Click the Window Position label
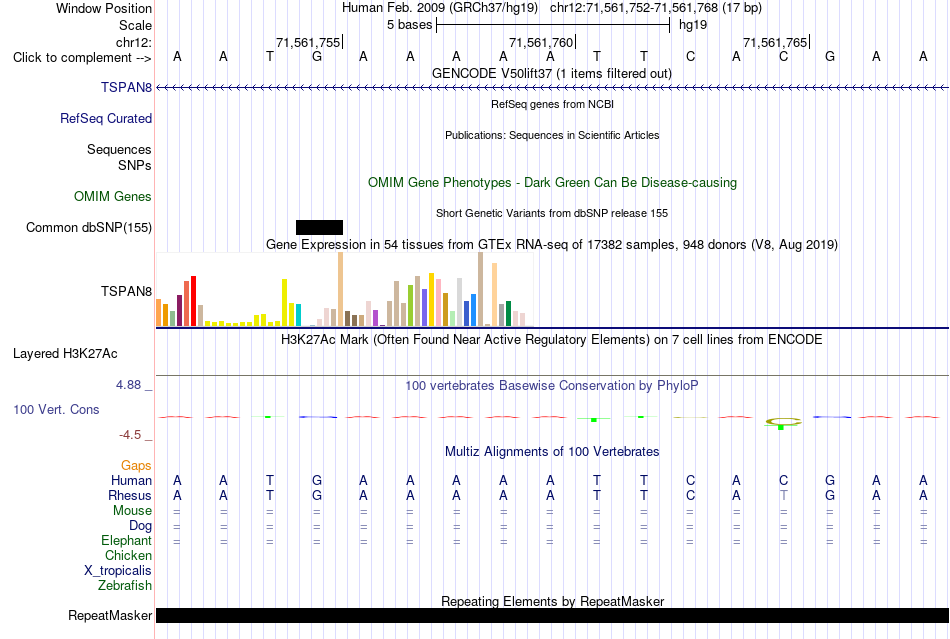This screenshot has height=639, width=950. [104, 8]
